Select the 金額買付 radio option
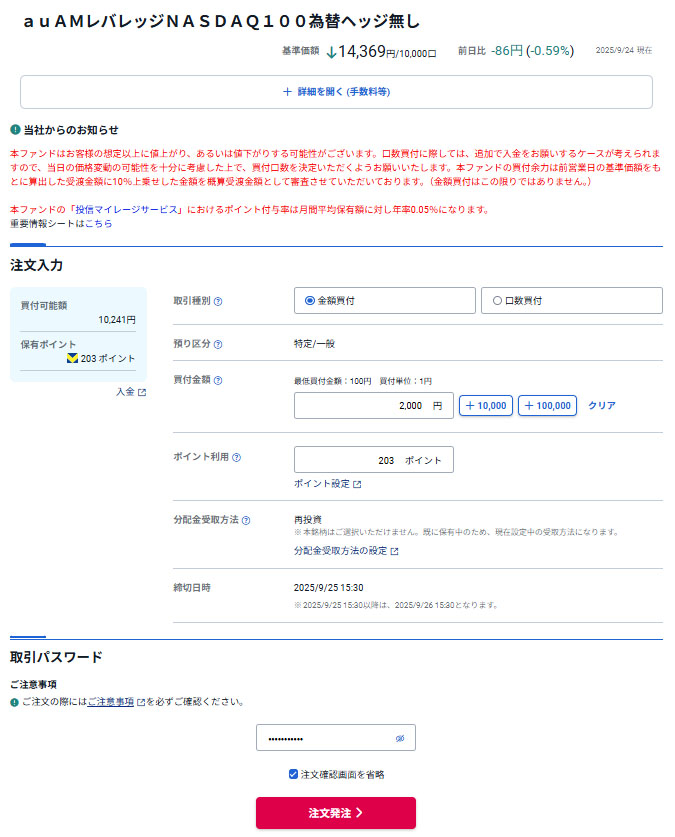The width and height of the screenshot is (675, 837). [310, 300]
